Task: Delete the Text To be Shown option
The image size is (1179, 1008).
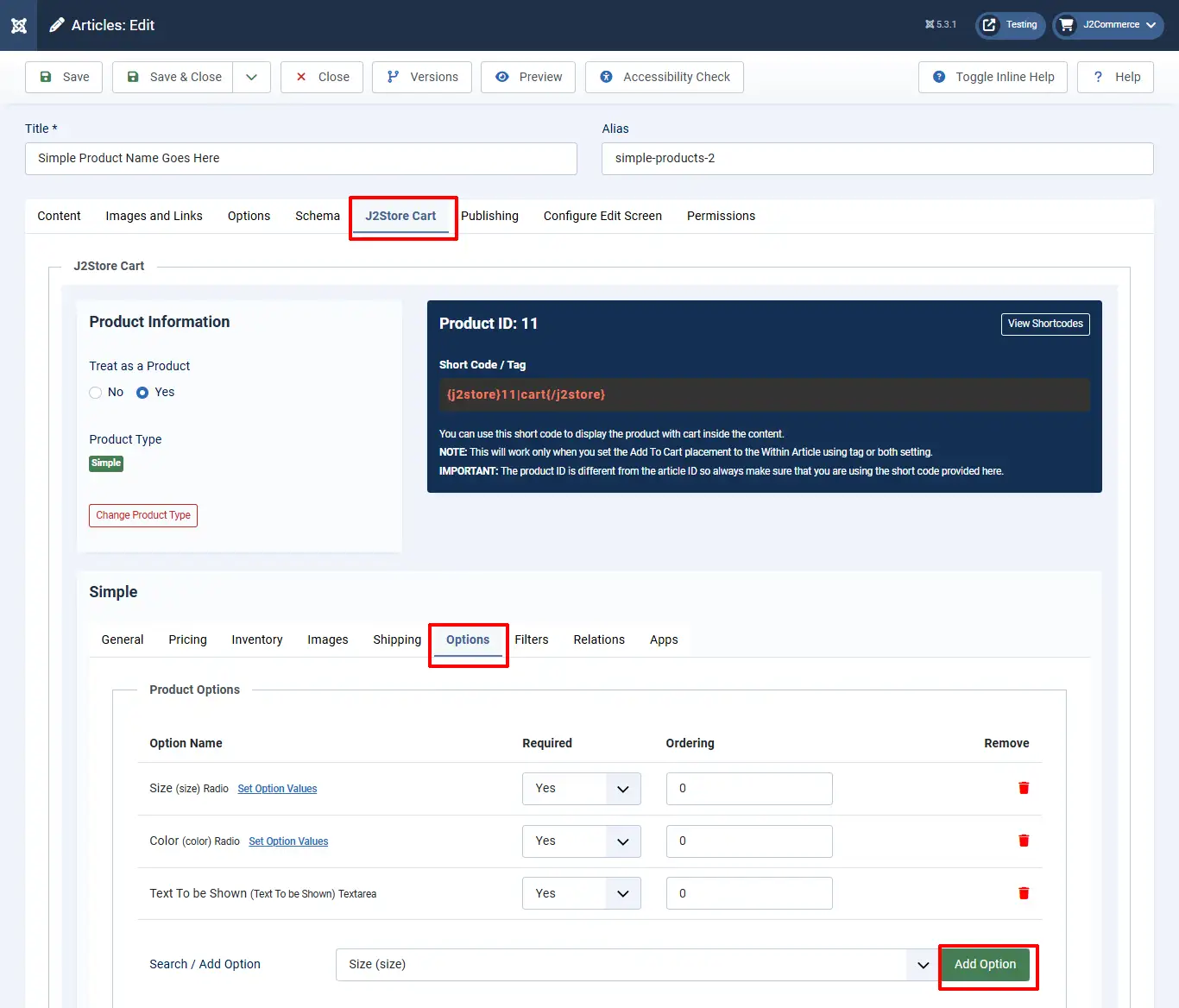Action: tap(1024, 893)
